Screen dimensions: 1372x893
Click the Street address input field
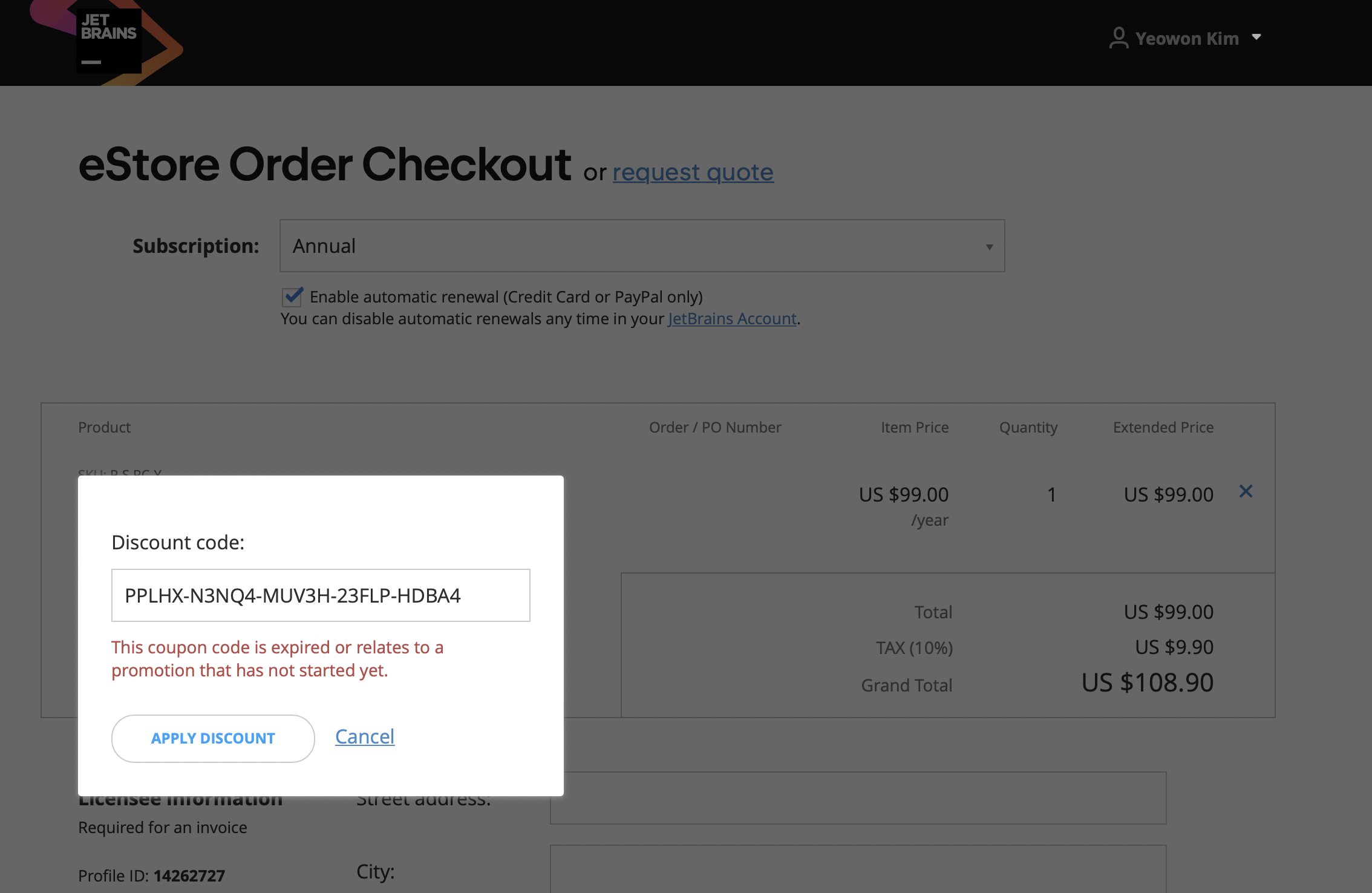coord(858,798)
